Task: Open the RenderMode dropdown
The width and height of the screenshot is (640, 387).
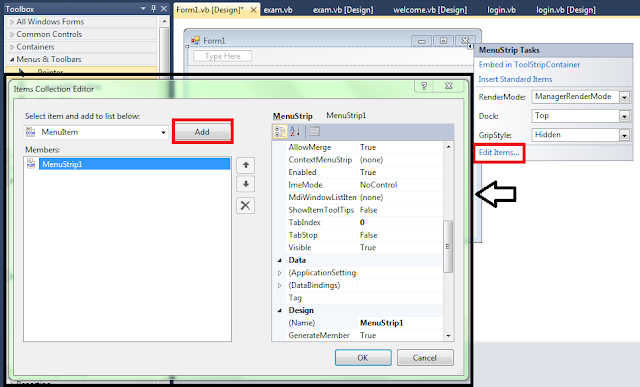Action: click(624, 97)
